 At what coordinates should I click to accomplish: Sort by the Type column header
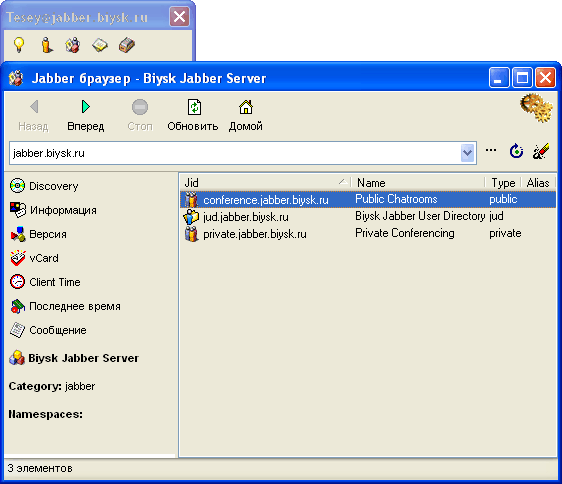[503, 182]
